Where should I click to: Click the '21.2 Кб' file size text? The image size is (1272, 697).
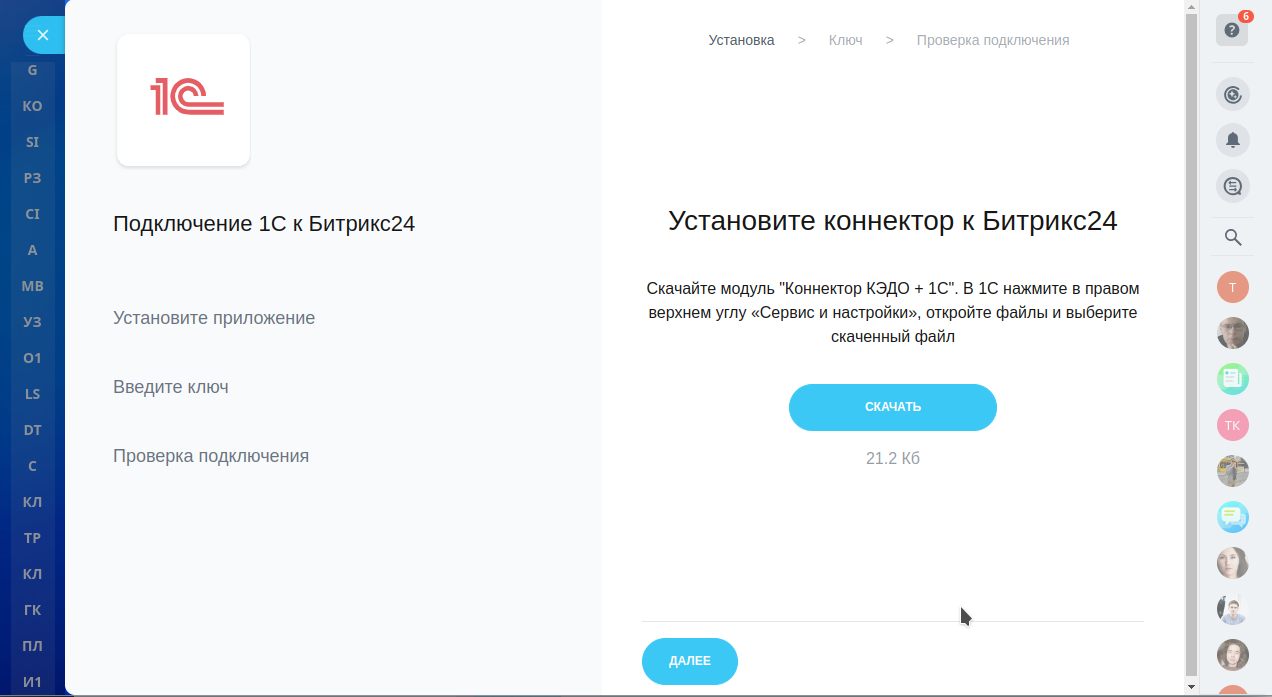coord(893,459)
